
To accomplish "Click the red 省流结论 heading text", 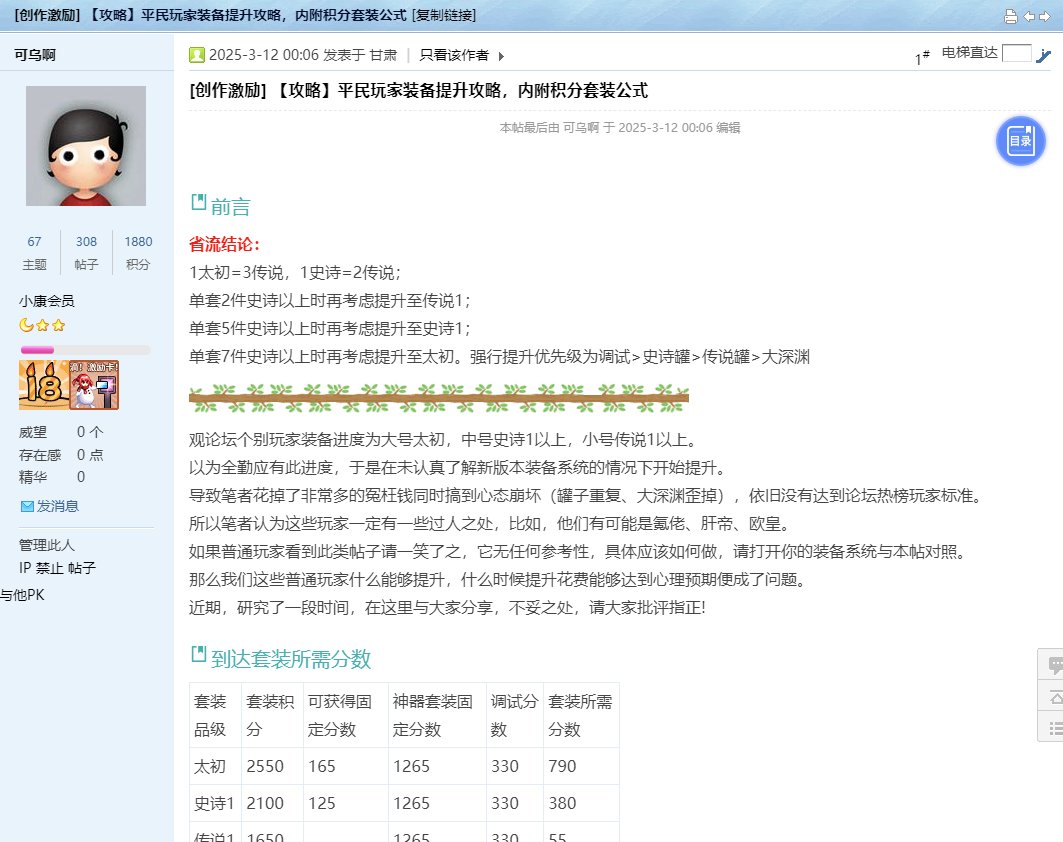I will (x=224, y=244).
